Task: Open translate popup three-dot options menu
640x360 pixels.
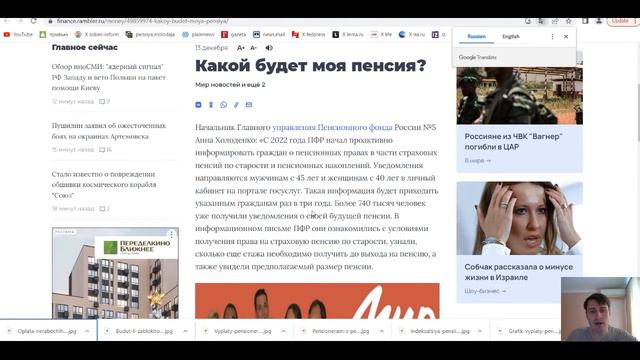Action: pos(552,37)
